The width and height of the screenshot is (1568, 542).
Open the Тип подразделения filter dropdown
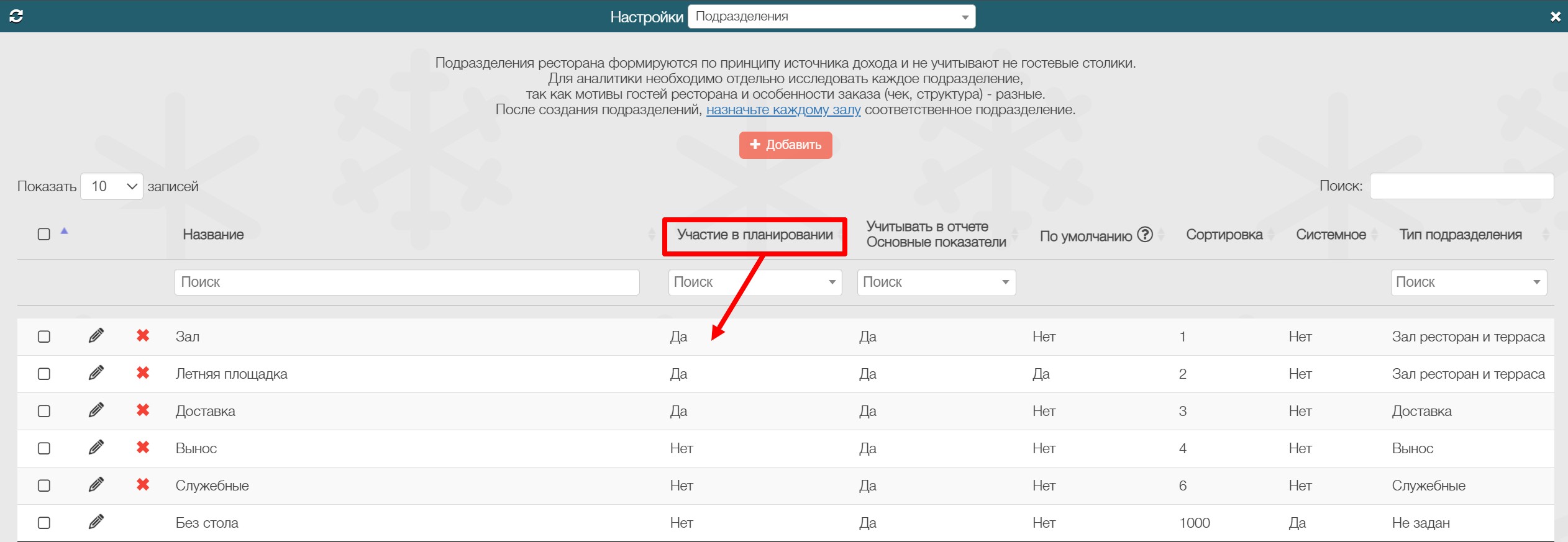tap(1468, 282)
